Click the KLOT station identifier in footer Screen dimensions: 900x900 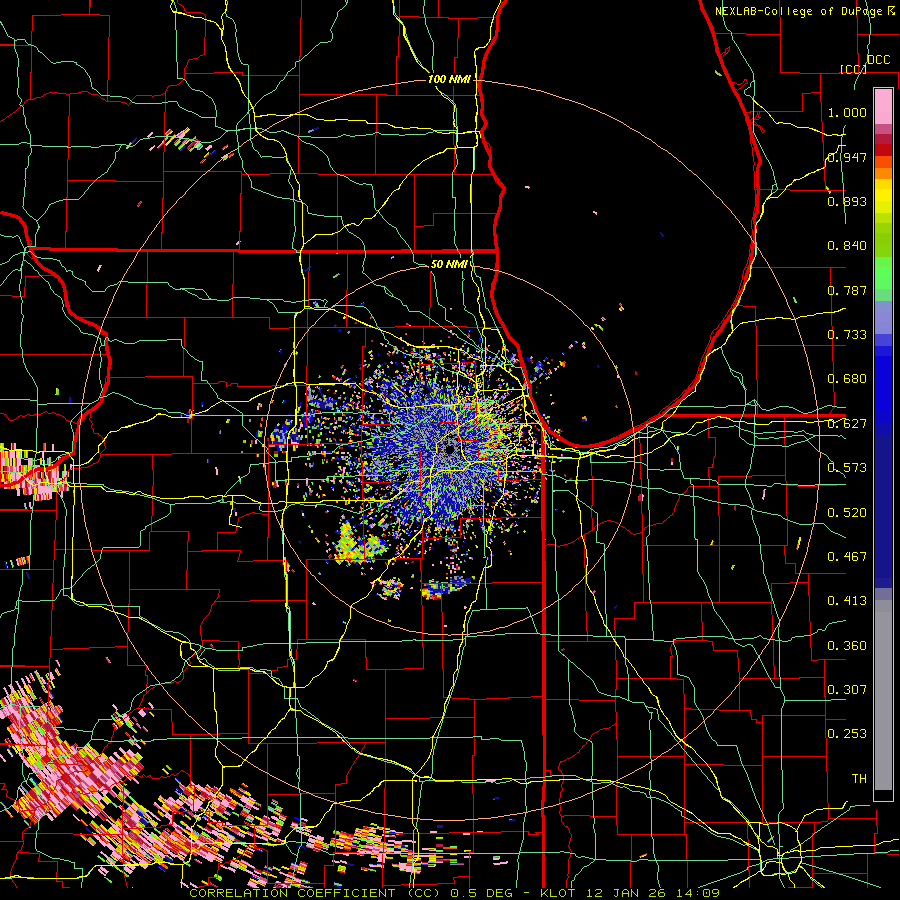coord(560,893)
